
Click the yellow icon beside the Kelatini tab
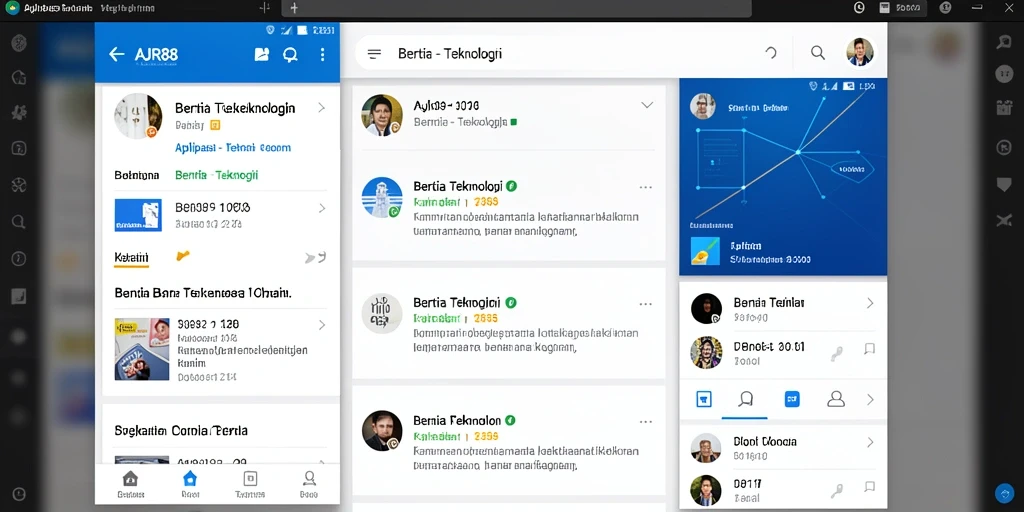pyautogui.click(x=183, y=256)
